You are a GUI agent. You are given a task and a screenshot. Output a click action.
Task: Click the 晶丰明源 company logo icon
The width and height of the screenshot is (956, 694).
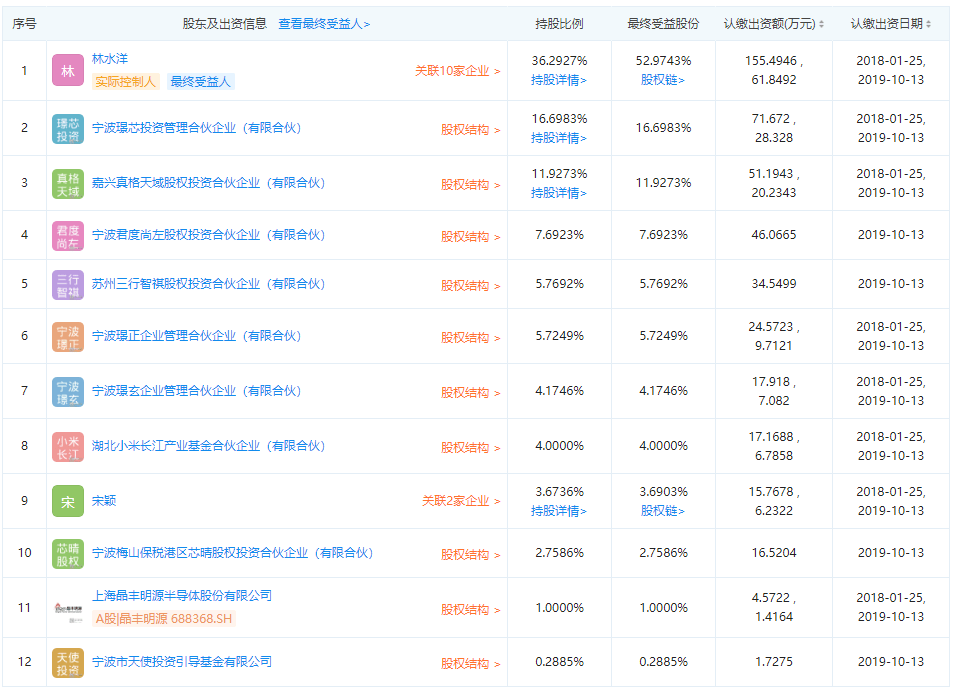coord(66,607)
